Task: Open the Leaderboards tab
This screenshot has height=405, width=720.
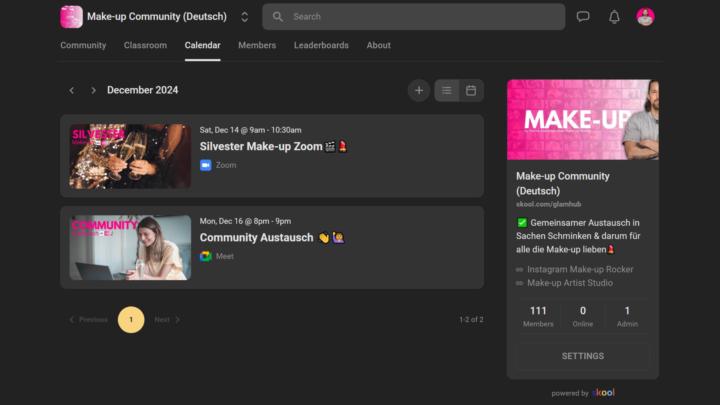Action: click(321, 45)
